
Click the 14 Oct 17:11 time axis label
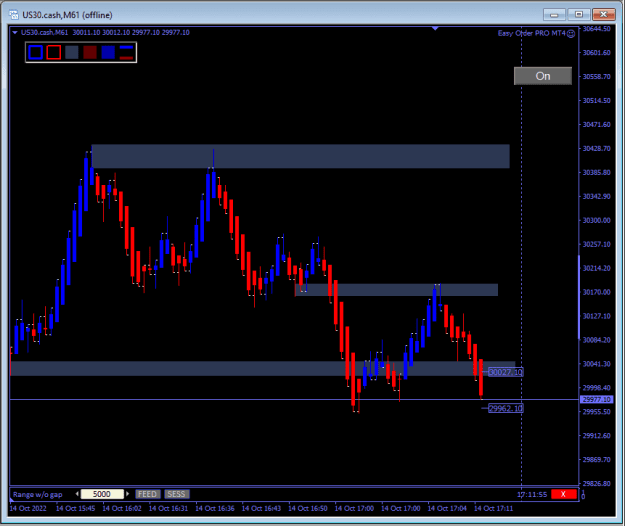[493, 508]
